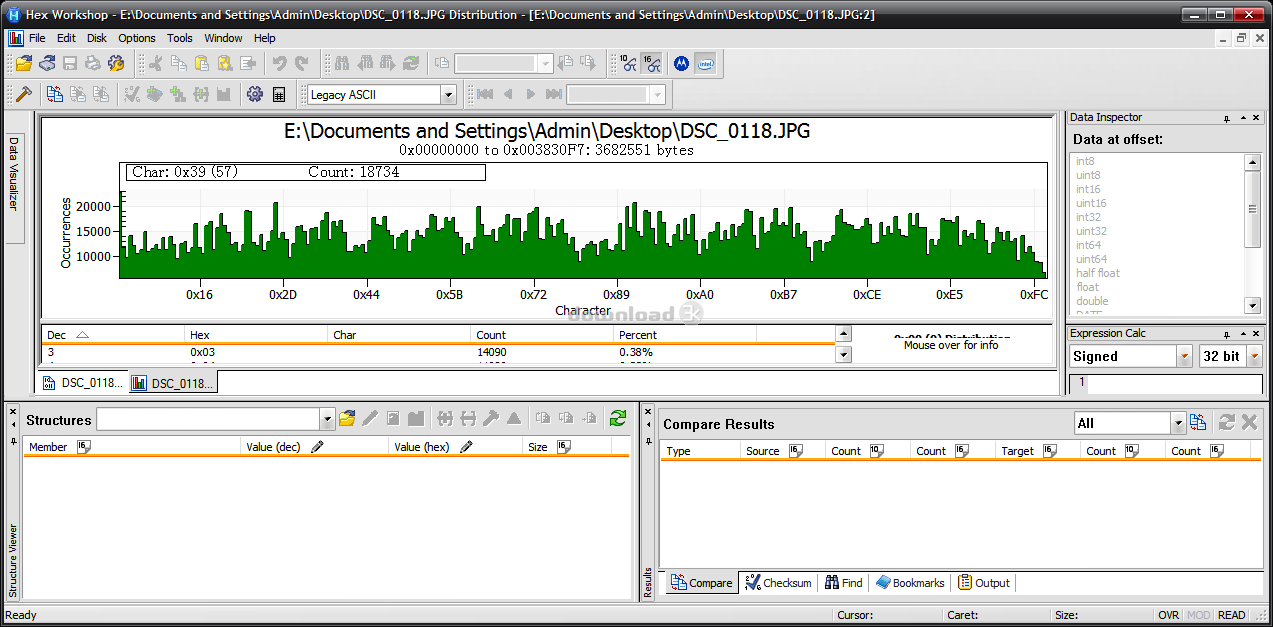Image resolution: width=1273 pixels, height=627 pixels.
Task: Toggle hex display on Member column
Action: pos(84,447)
